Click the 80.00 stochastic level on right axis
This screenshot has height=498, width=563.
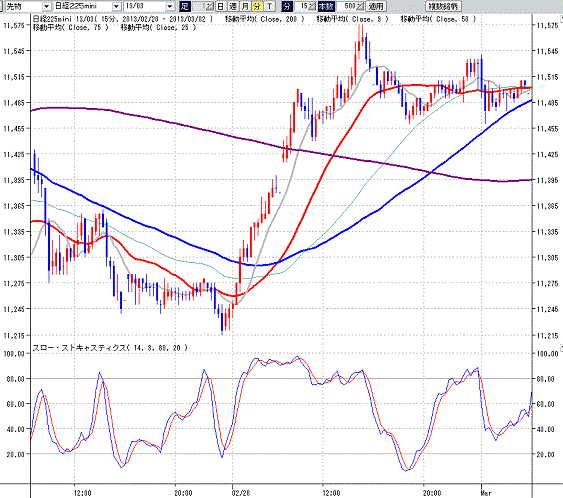(545, 379)
